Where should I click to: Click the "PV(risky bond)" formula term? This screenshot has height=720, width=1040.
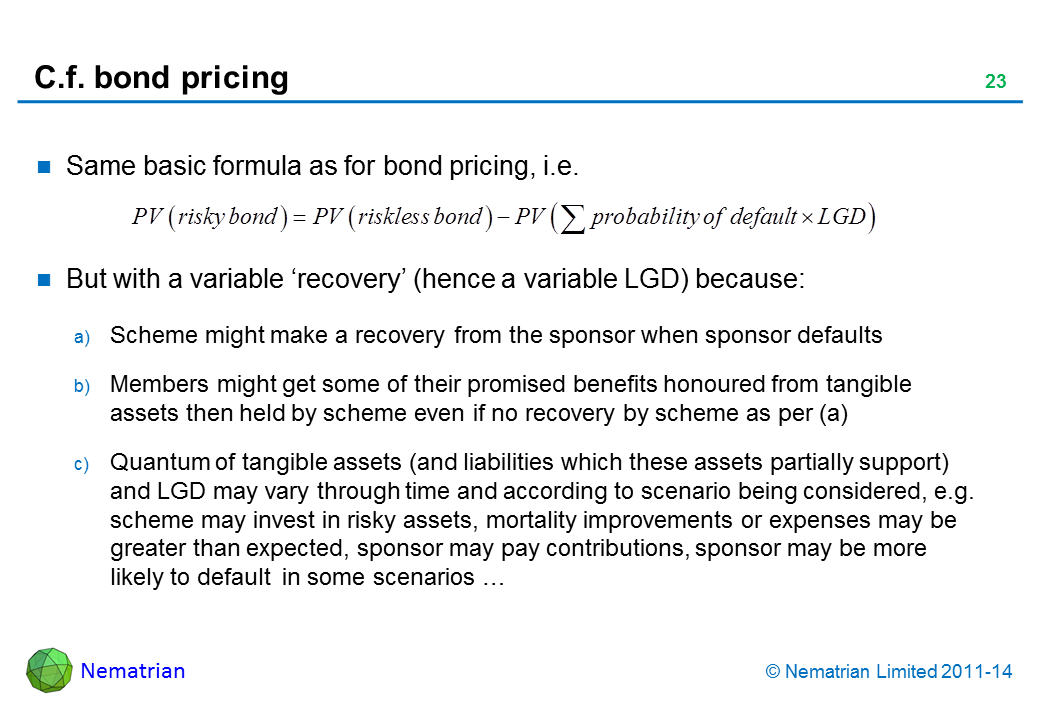pyautogui.click(x=206, y=217)
